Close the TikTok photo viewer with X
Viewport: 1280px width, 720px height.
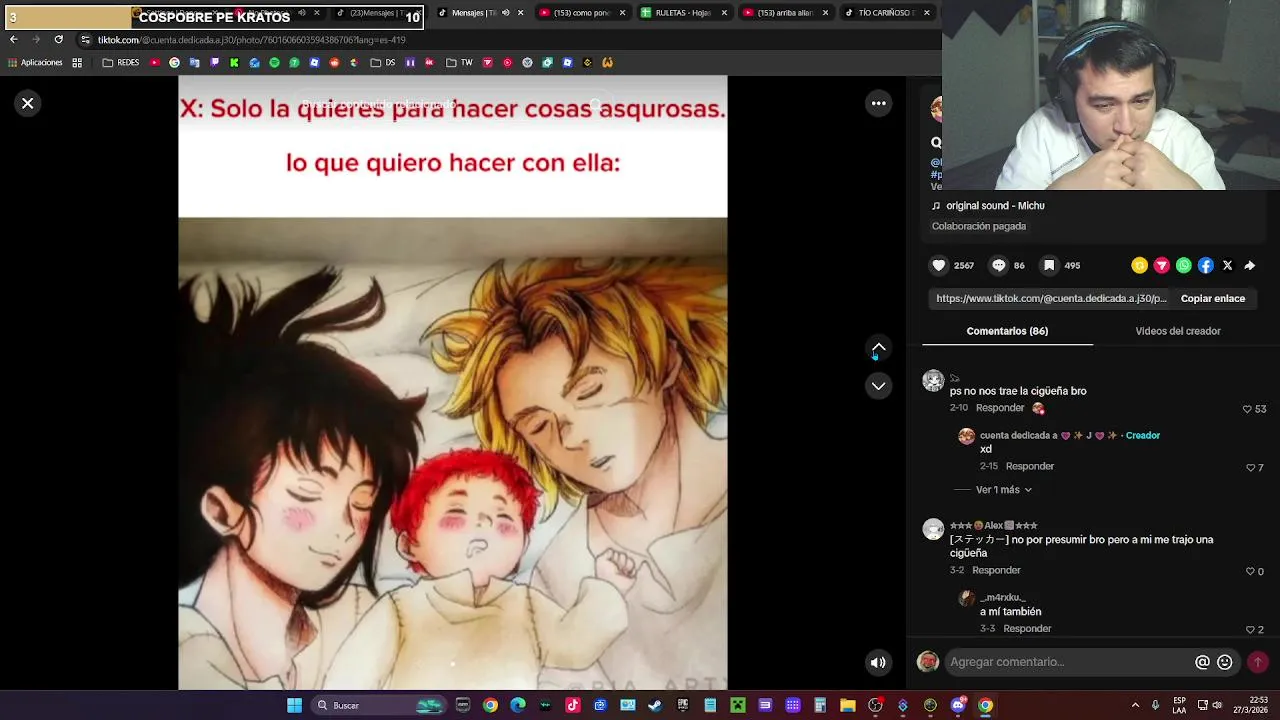28,103
